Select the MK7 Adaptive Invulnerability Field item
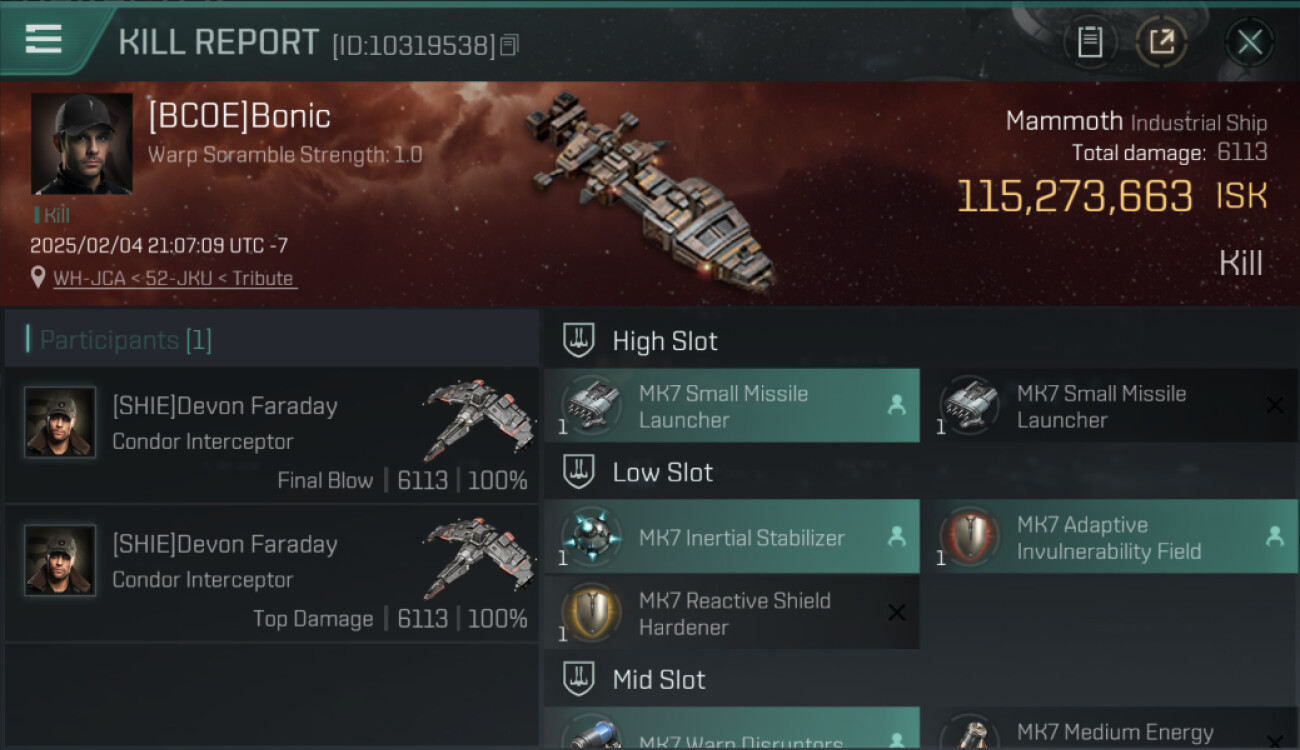 (x=1108, y=537)
